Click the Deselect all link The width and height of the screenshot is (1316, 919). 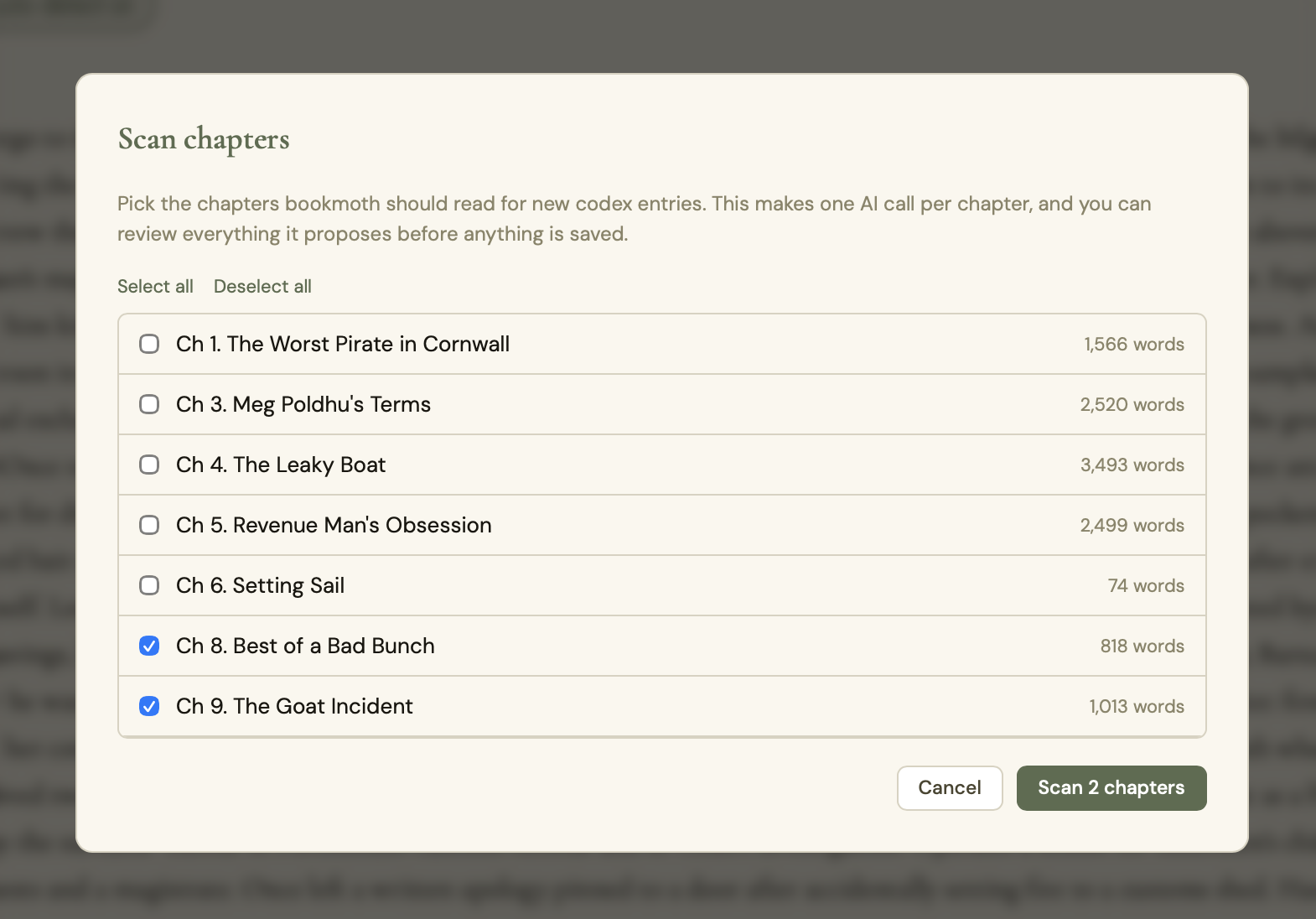click(x=262, y=286)
